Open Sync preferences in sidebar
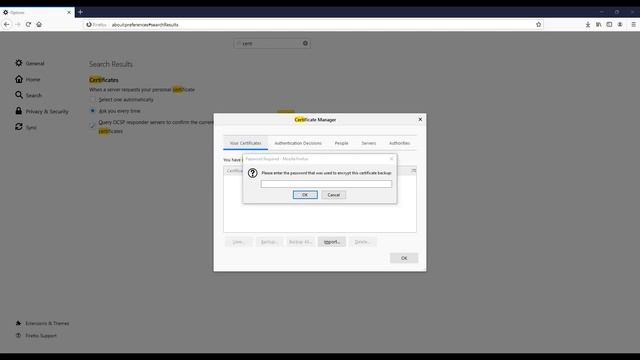Viewport: 640px width, 360px height. pyautogui.click(x=26, y=127)
